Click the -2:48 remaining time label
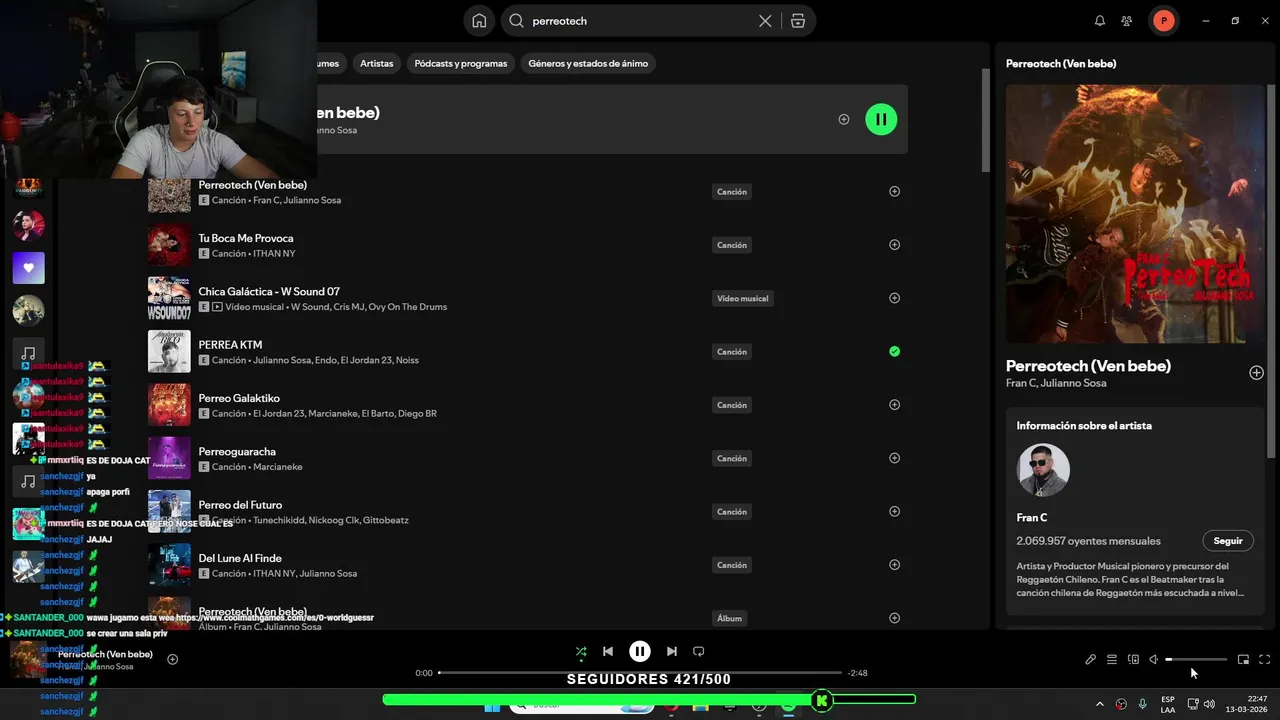1280x720 pixels. [x=858, y=673]
